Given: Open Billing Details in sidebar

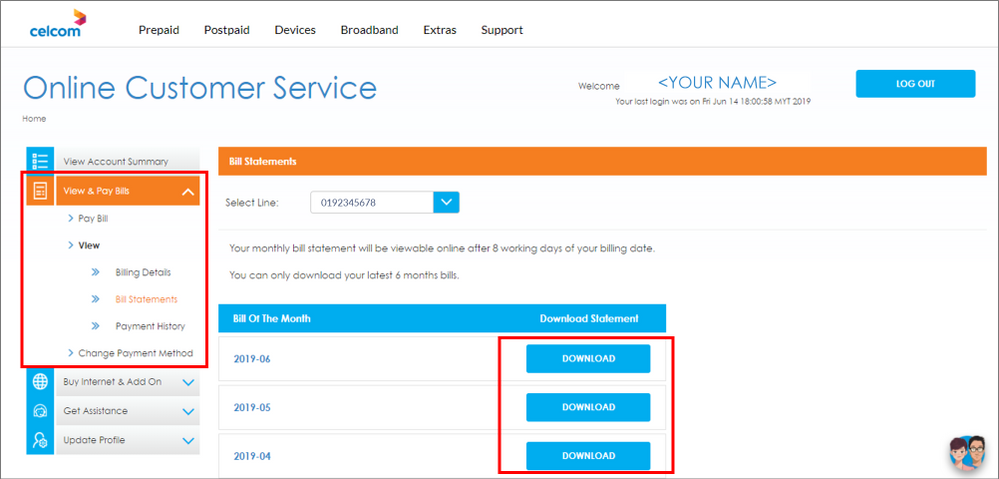Looking at the screenshot, I should pyautogui.click(x=143, y=272).
